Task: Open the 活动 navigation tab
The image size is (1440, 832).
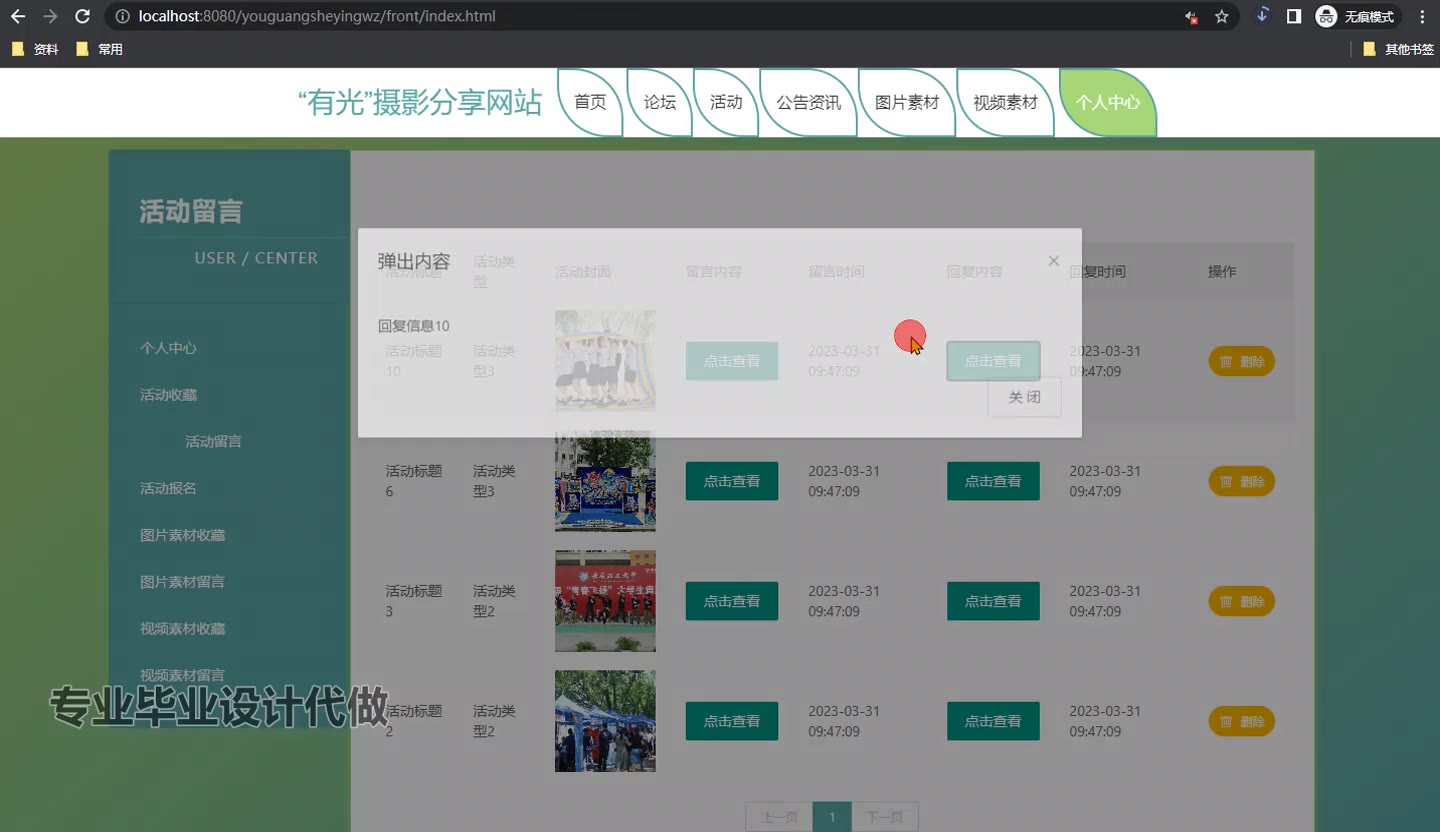Action: (x=726, y=102)
